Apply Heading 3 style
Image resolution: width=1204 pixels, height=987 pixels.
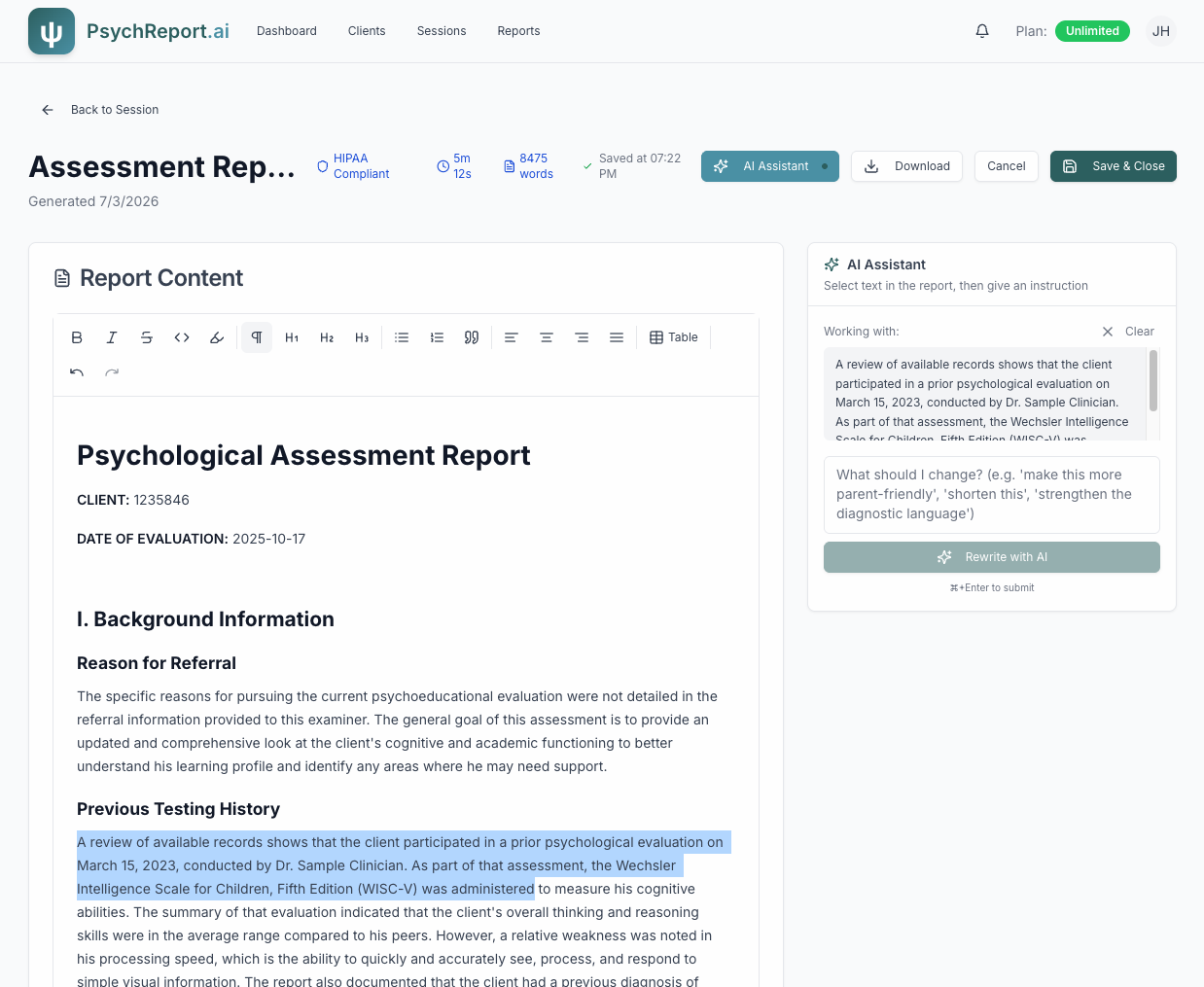point(362,337)
